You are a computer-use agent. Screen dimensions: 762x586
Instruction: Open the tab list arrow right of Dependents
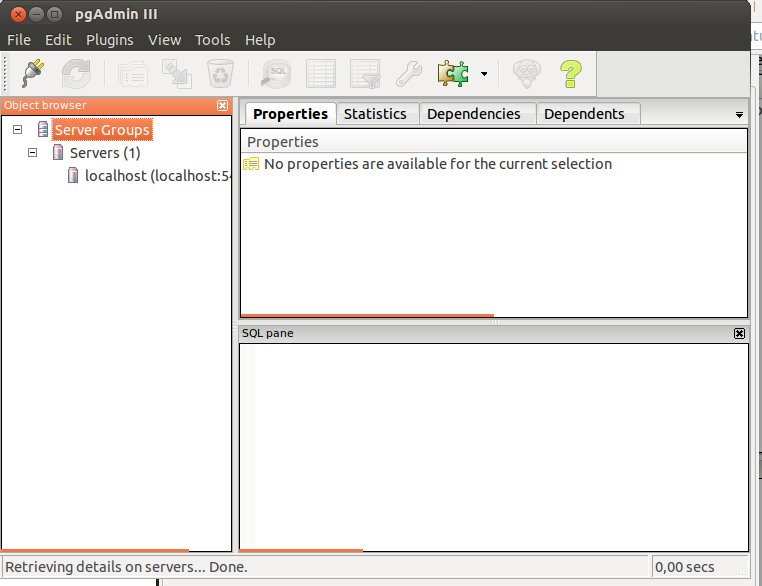(740, 115)
